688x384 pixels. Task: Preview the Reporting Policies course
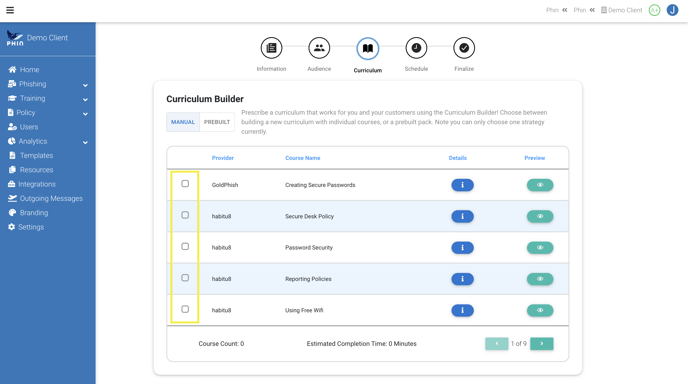pyautogui.click(x=540, y=279)
